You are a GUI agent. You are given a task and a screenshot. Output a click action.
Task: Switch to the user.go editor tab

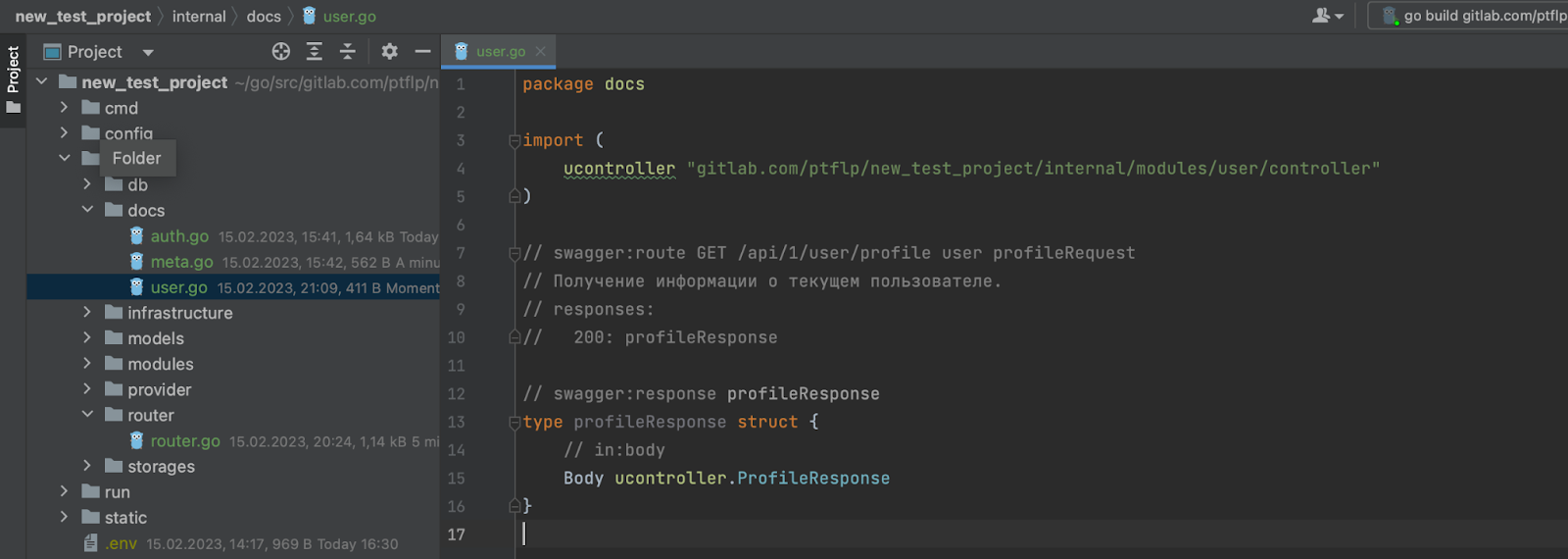coord(500,51)
